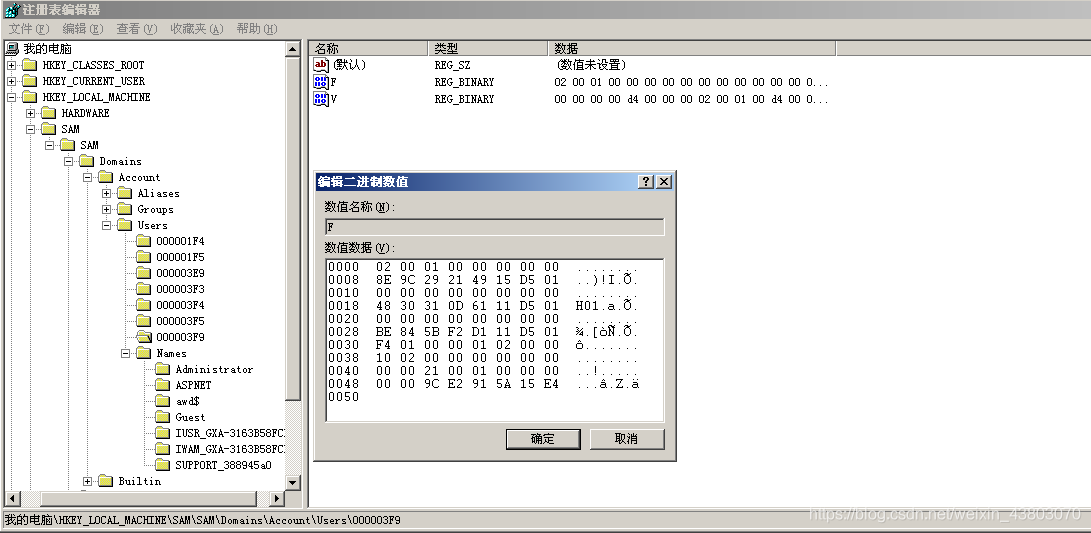Screen dimensions: 1091x533
Task: Open the 查看(V) menu
Action: pos(136,29)
